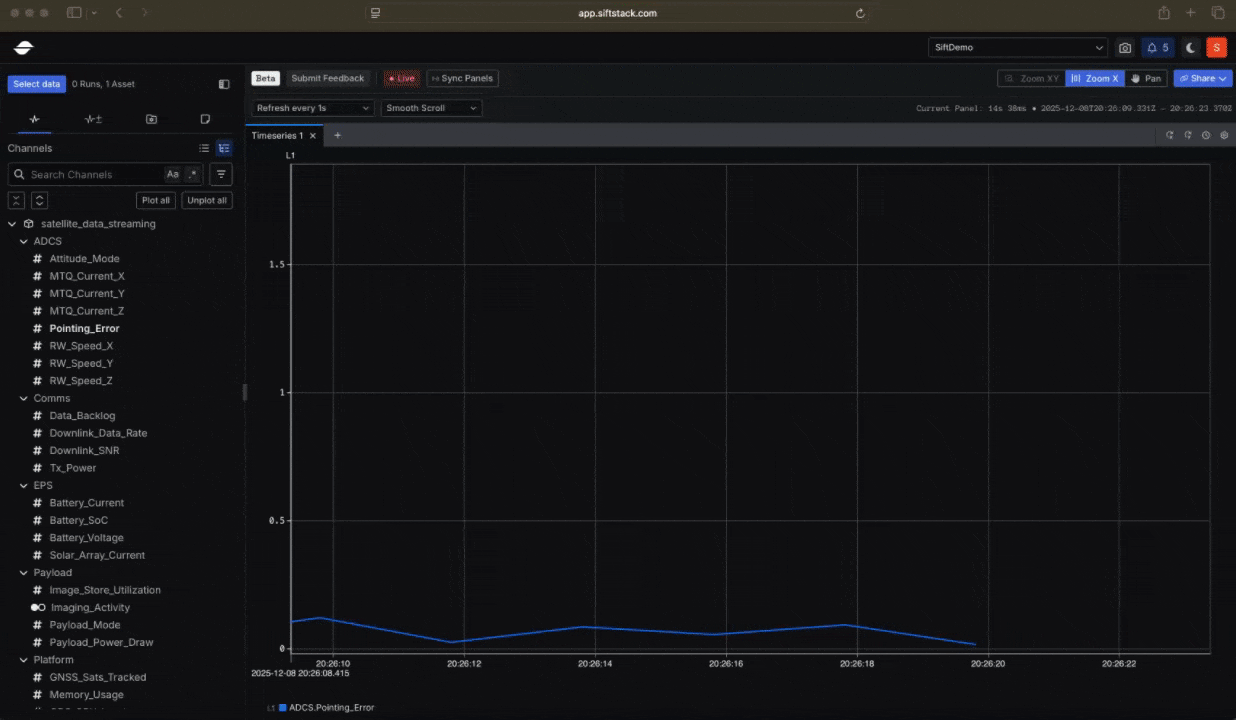Open the Refresh every 1s dropdown
1236x720 pixels.
pos(313,108)
